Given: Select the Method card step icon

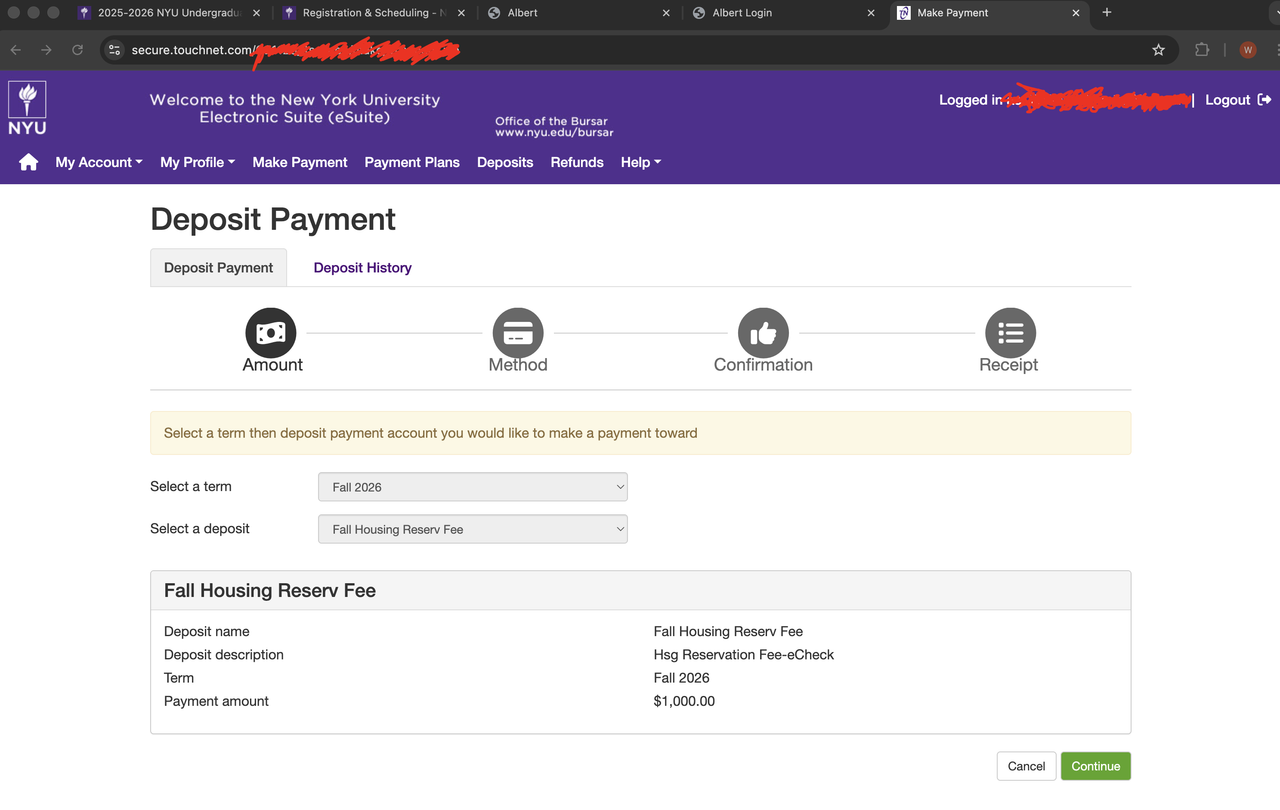Looking at the screenshot, I should 518,332.
